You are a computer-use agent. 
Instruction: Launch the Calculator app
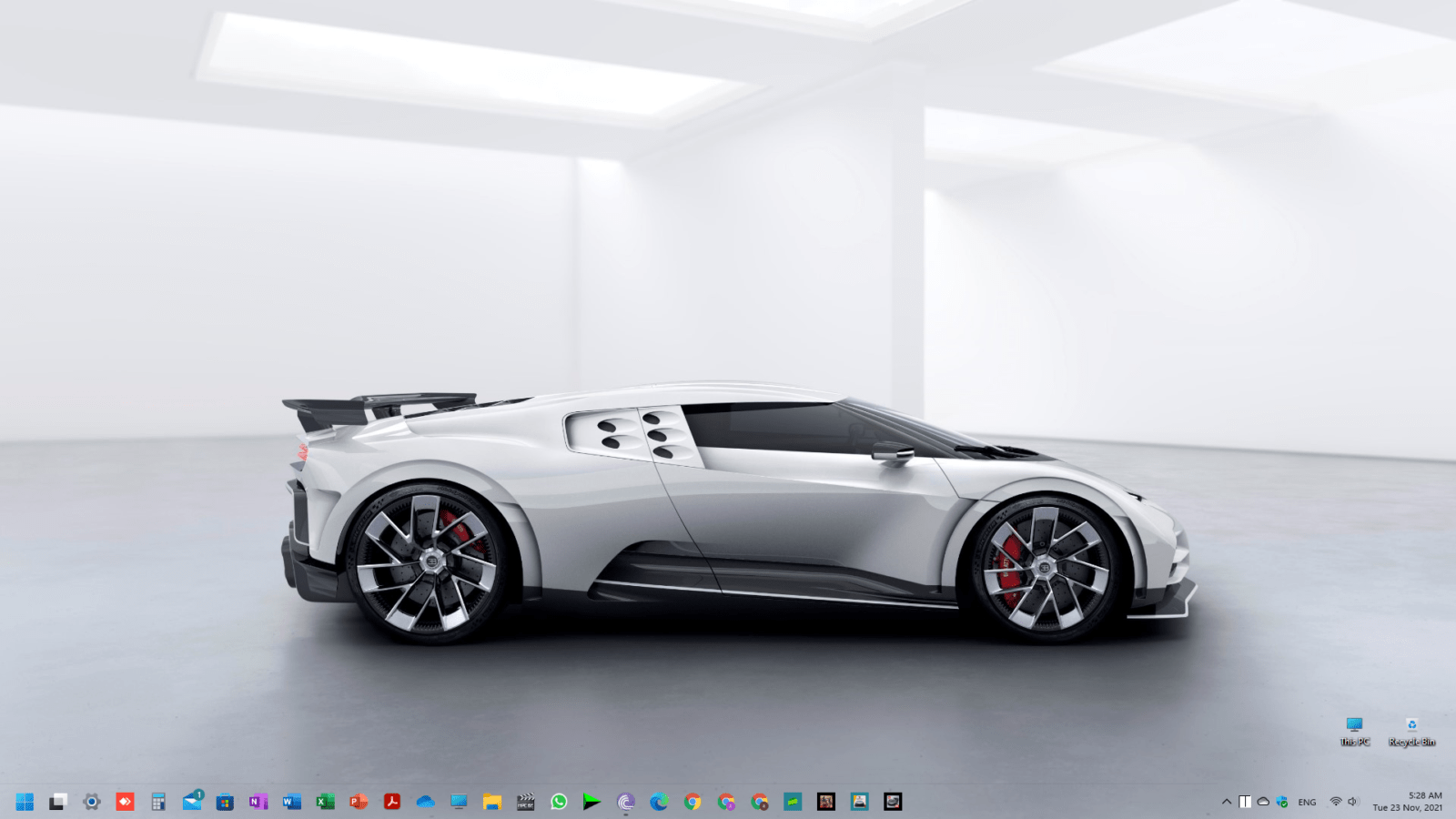pyautogui.click(x=158, y=802)
